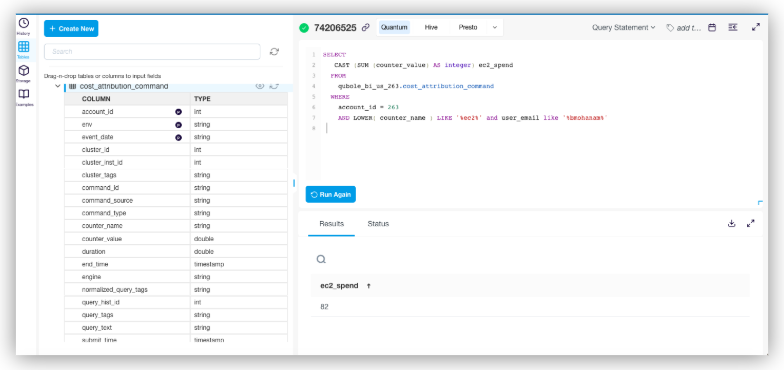Refresh the table list next to Search
Image resolution: width=784 pixels, height=370 pixels.
pos(274,52)
